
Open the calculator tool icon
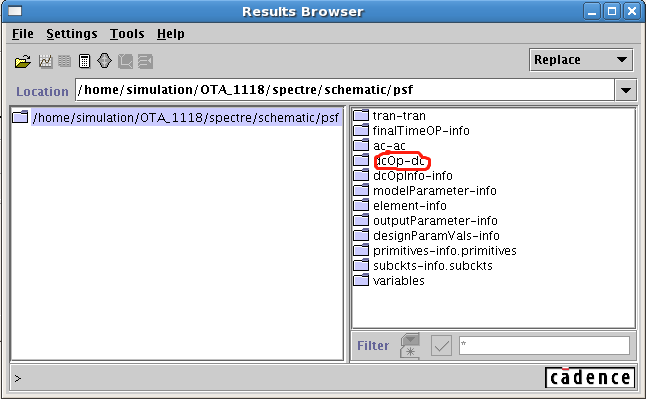pos(84,61)
